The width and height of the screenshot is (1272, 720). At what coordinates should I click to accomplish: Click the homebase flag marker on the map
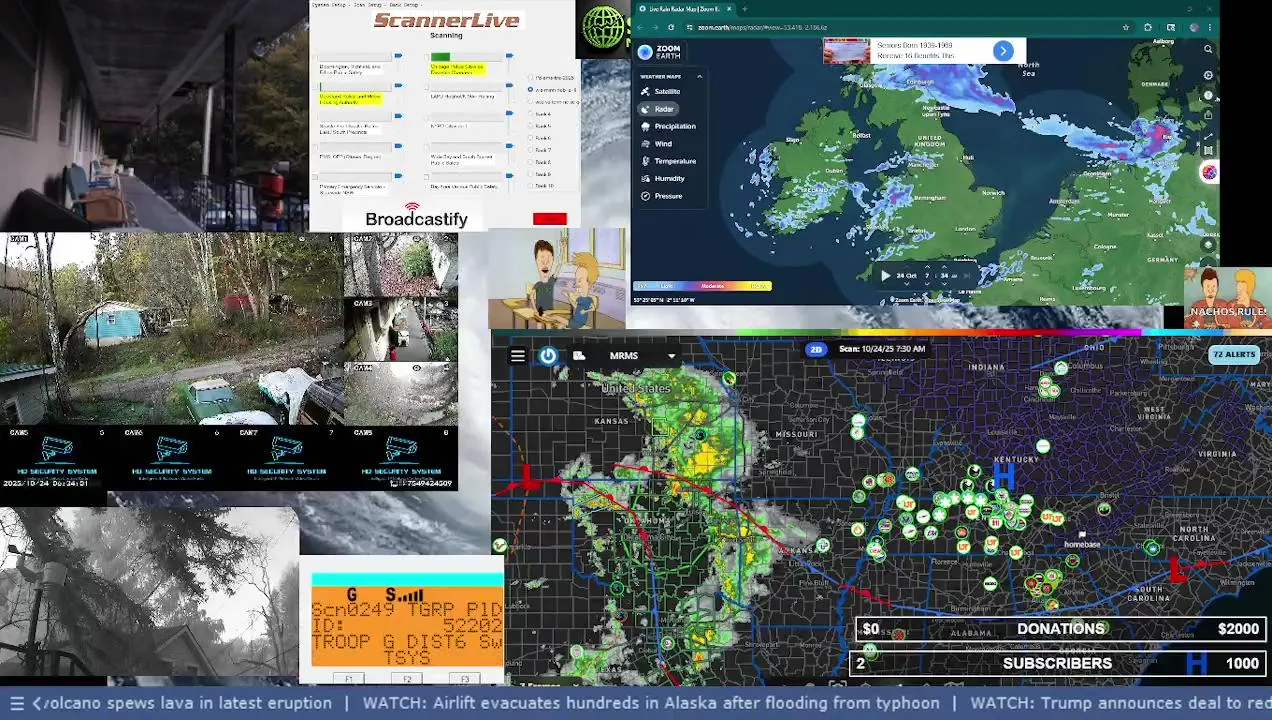[1081, 537]
